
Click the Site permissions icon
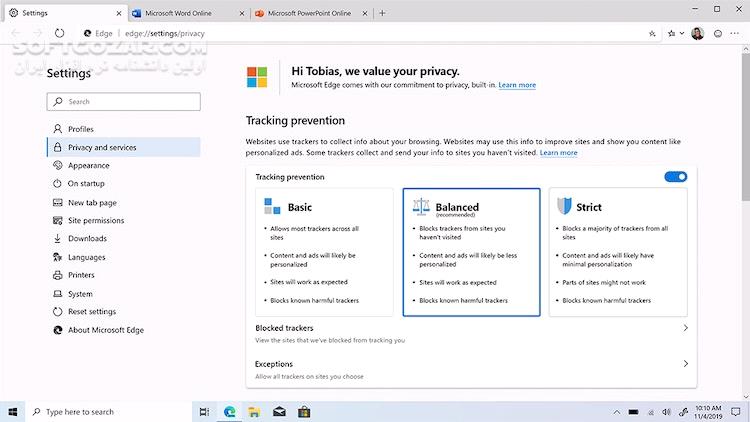click(57, 220)
